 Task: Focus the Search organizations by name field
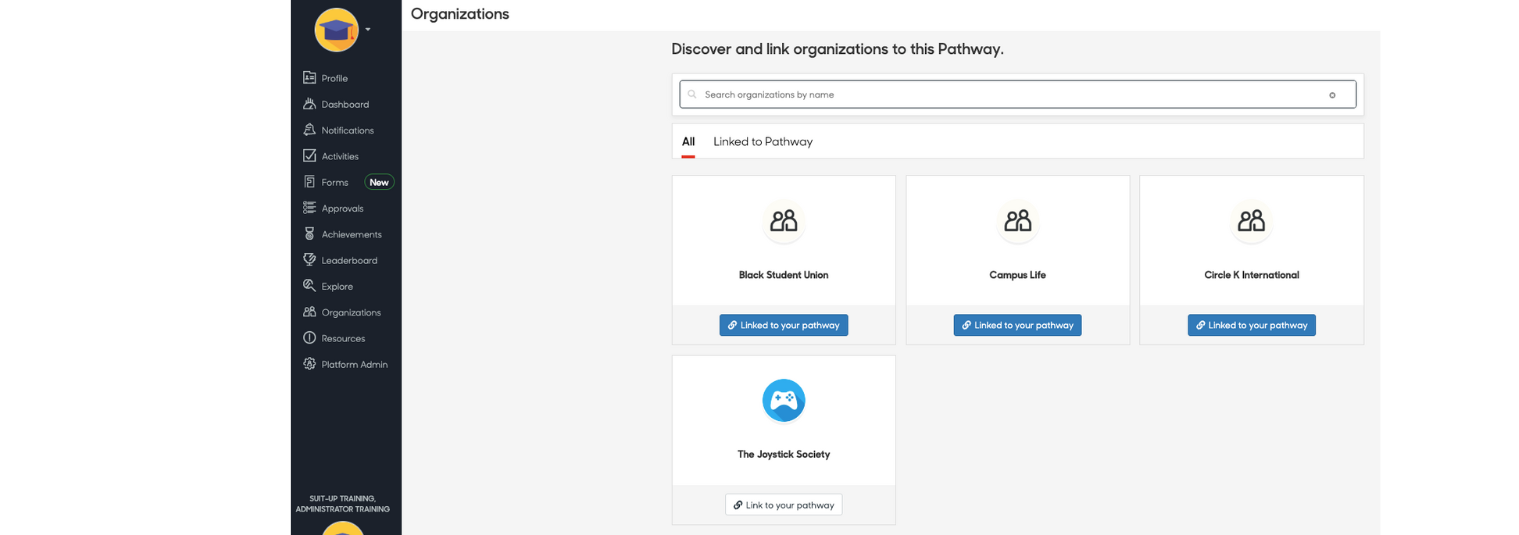1018,94
